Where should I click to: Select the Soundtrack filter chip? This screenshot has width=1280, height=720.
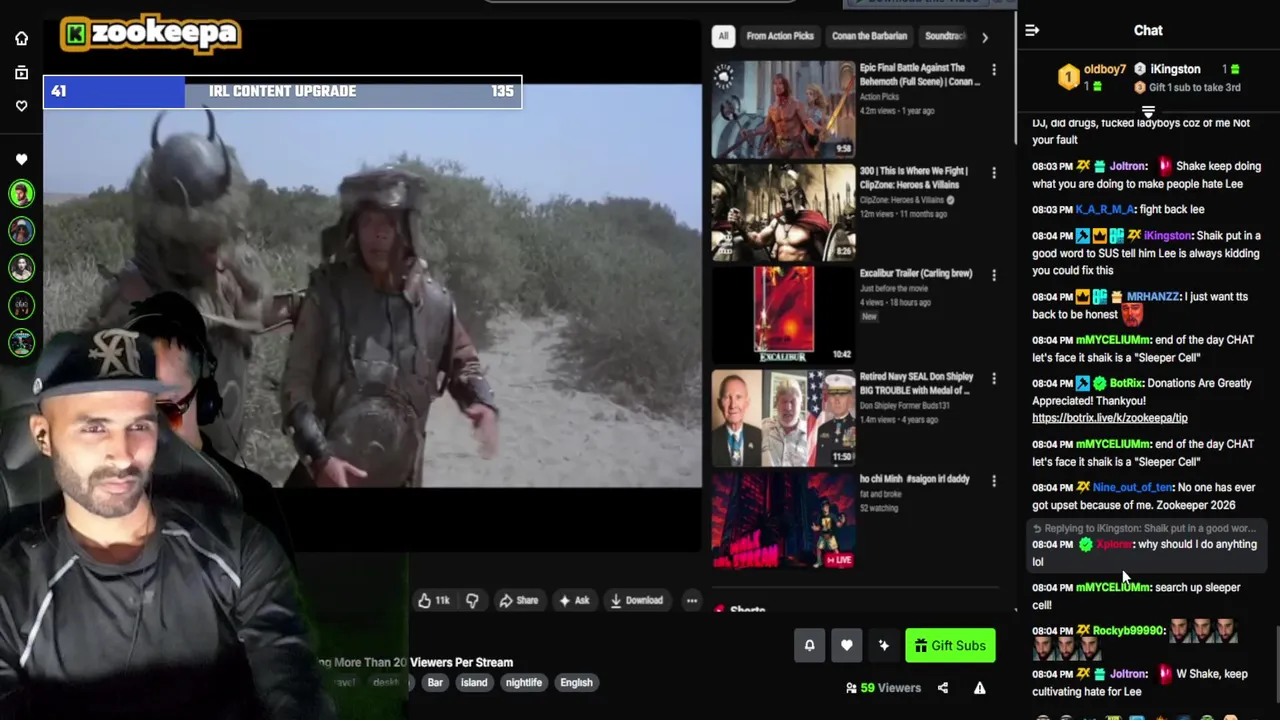[944, 36]
